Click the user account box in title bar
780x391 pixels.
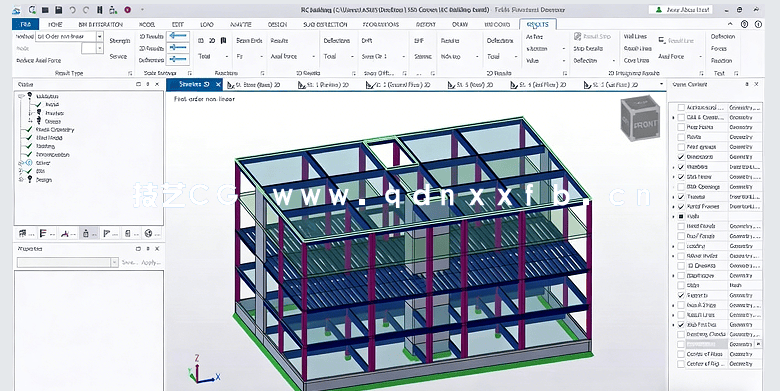(681, 9)
